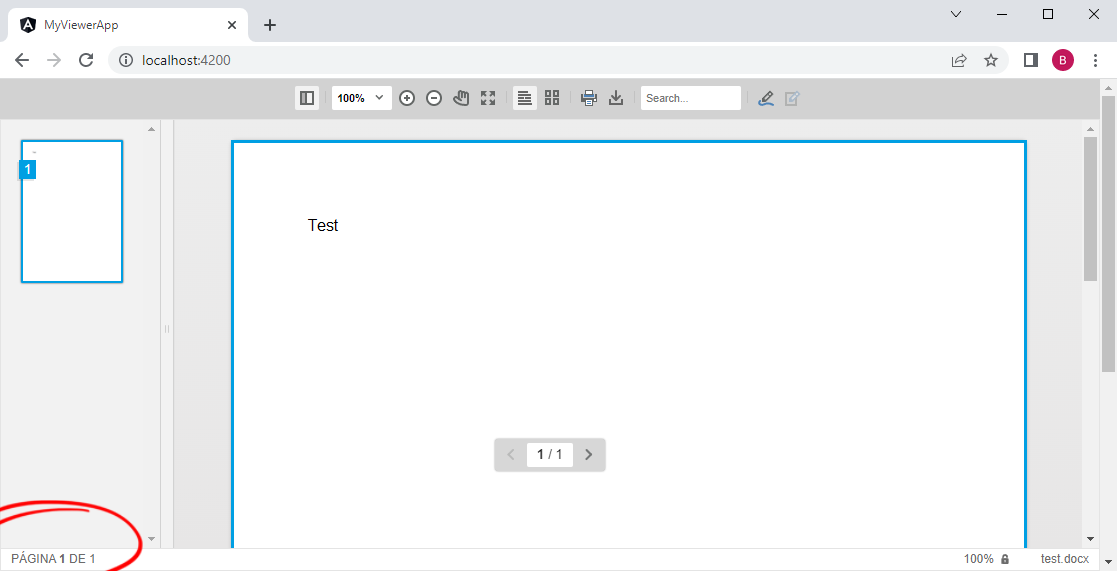Click the test.docx file name
The width and height of the screenshot is (1117, 571).
point(1065,559)
